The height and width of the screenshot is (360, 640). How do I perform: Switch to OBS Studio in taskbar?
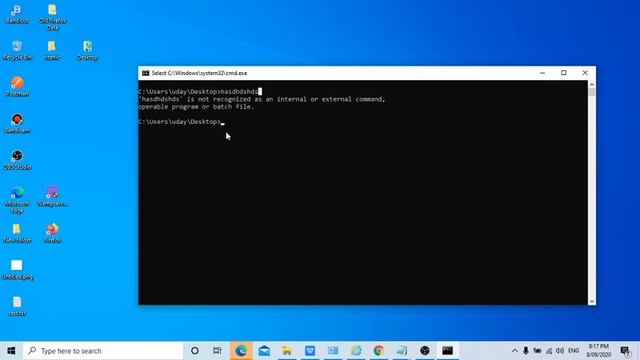pyautogui.click(x=424, y=351)
